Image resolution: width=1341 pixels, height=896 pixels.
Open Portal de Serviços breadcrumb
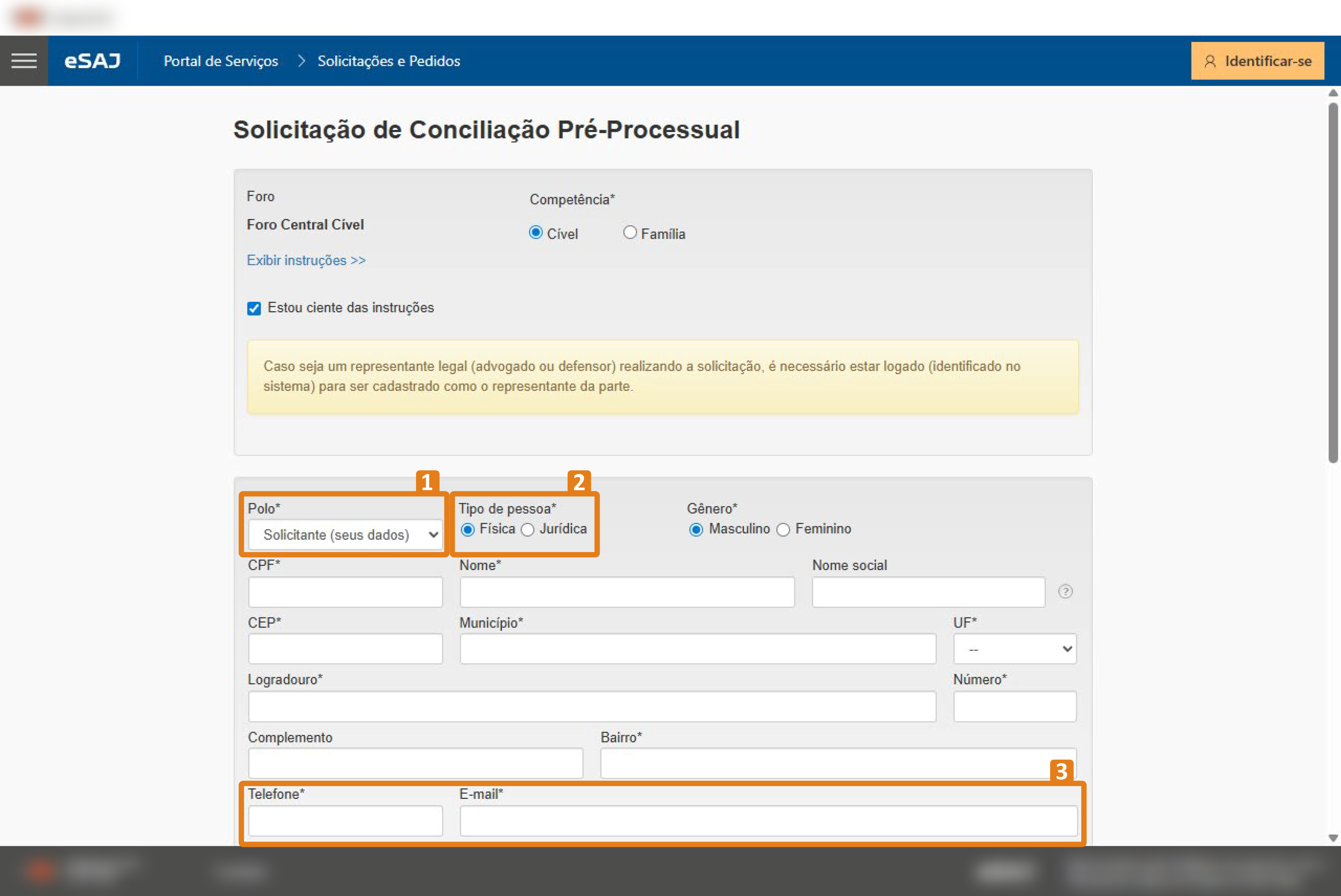click(220, 60)
